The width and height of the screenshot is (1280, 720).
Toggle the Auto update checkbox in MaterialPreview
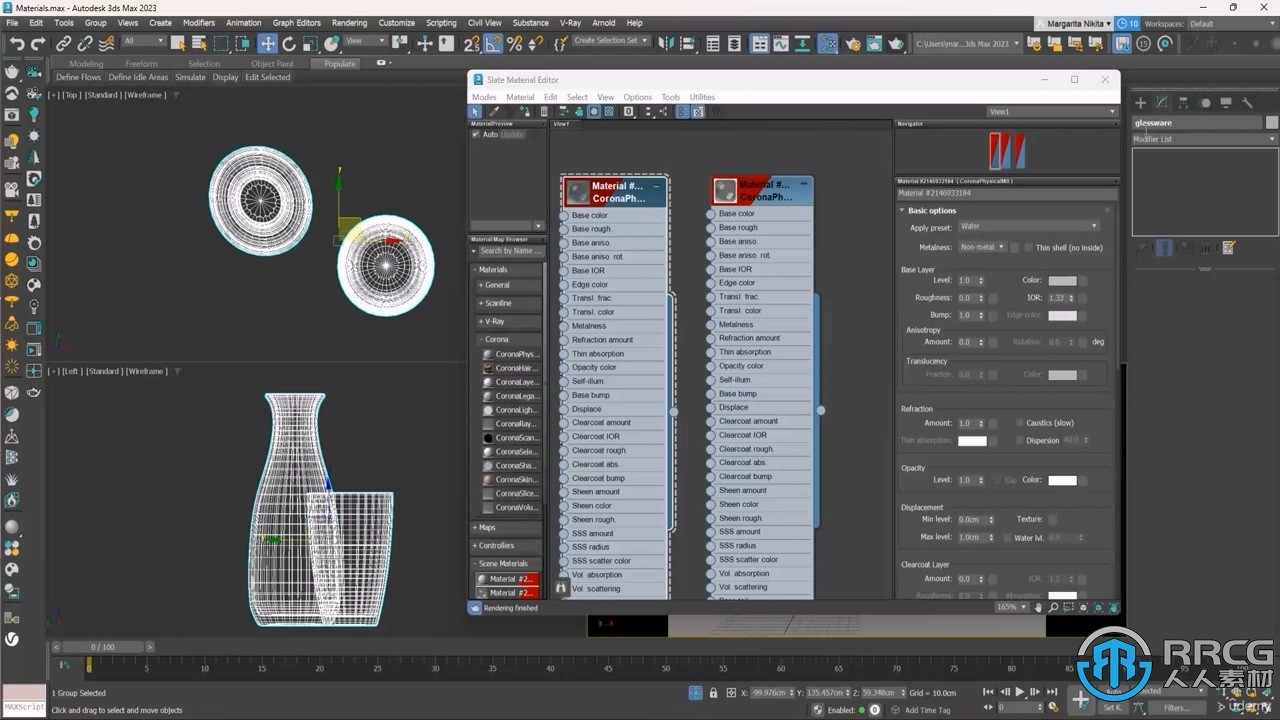(476, 134)
